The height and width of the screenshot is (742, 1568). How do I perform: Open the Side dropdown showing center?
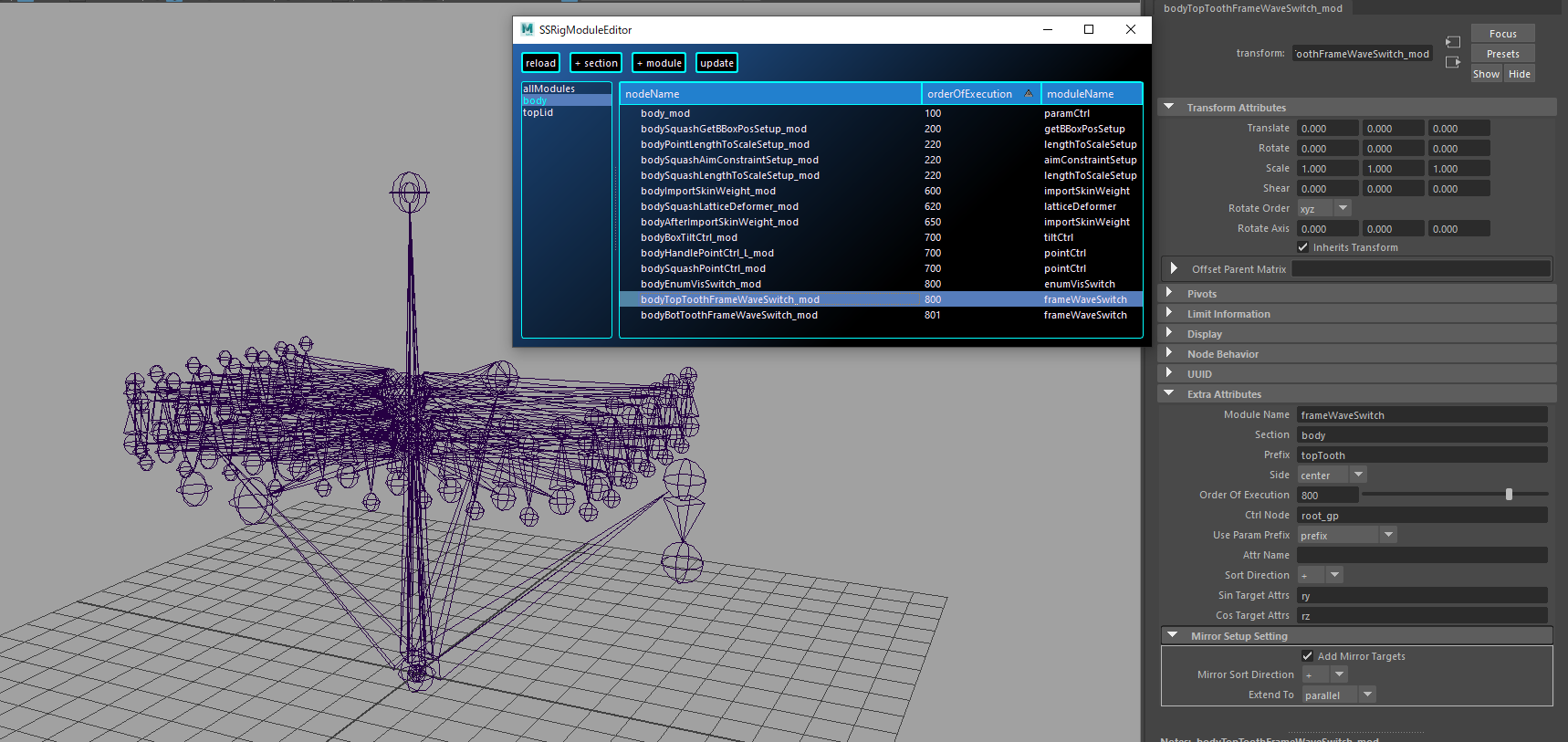point(1332,475)
